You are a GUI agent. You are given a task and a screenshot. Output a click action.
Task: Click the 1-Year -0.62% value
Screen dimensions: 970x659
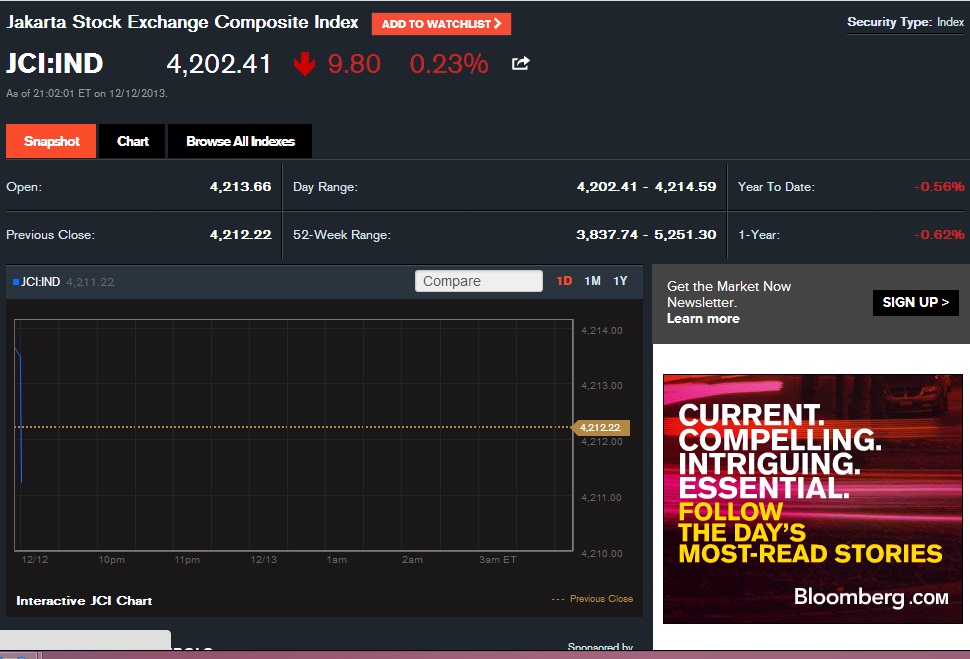tap(939, 235)
